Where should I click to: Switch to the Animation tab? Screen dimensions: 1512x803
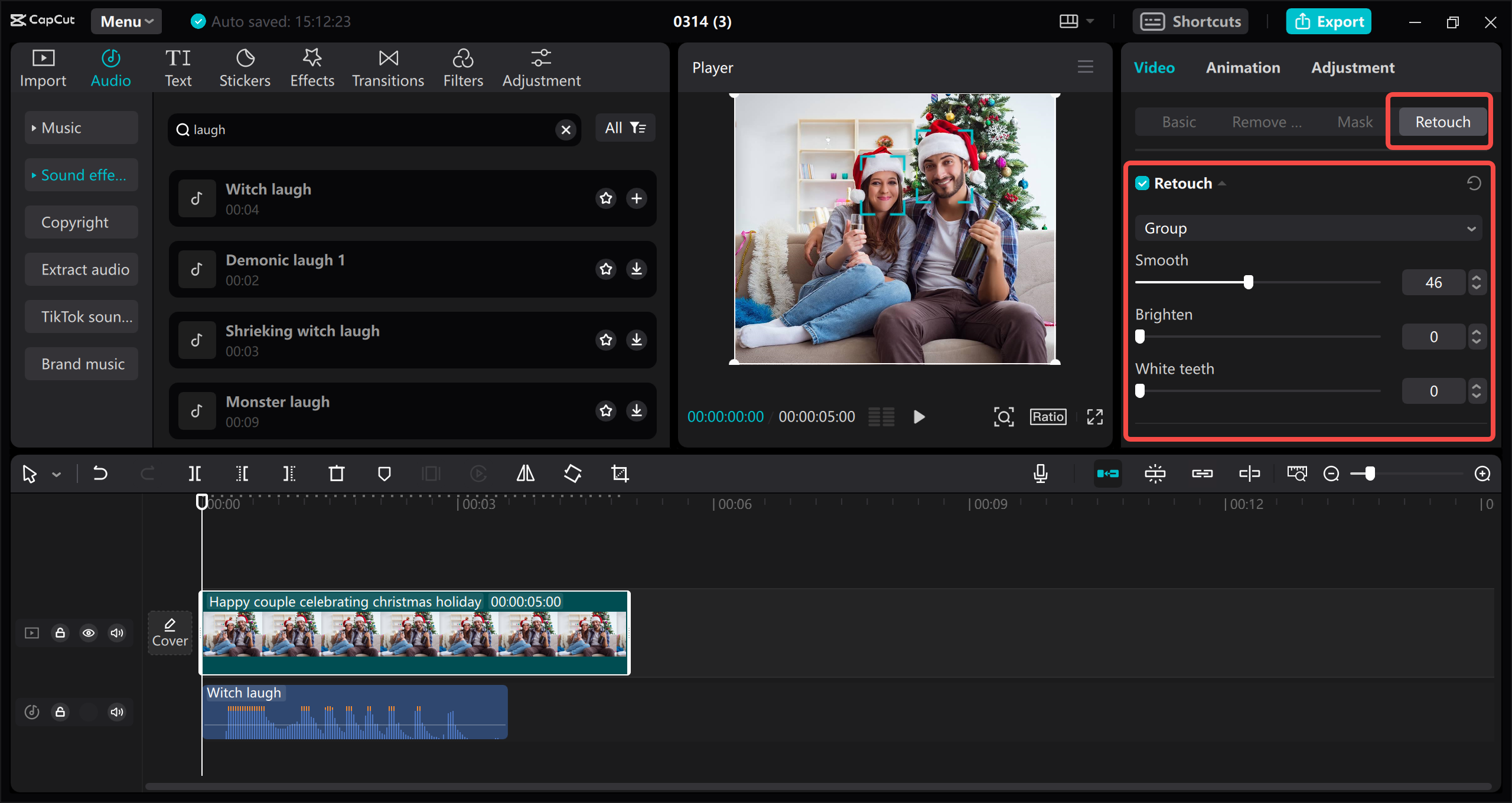pyautogui.click(x=1243, y=67)
